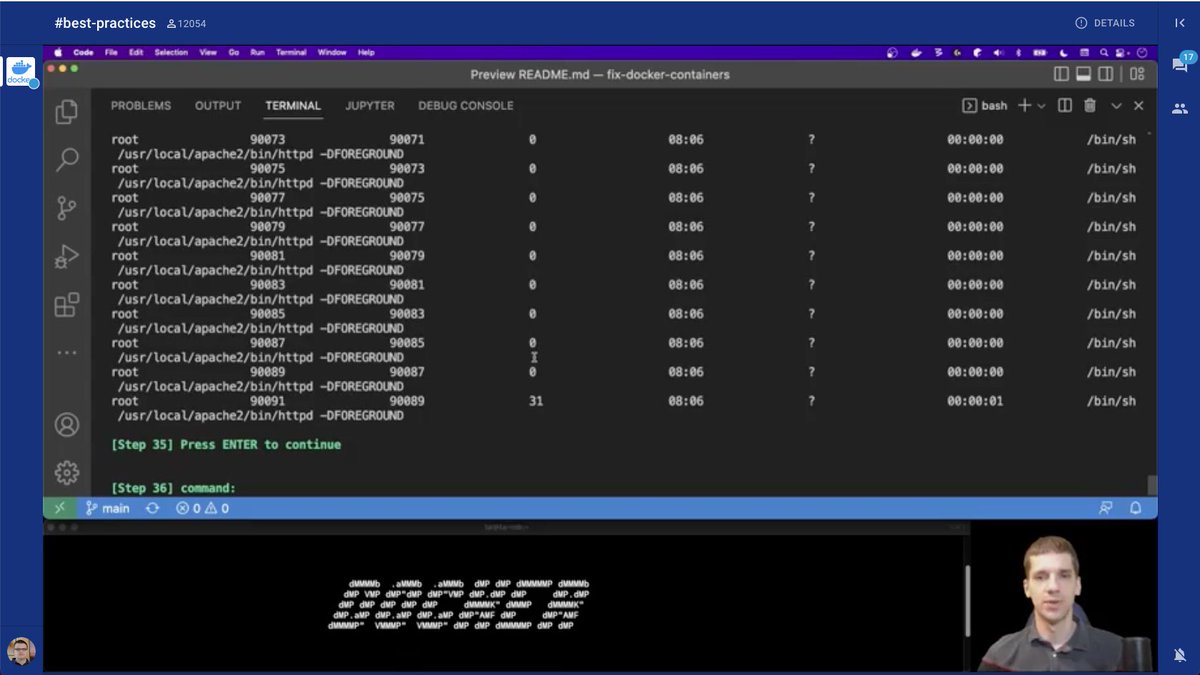
Task: Switch to the JUPYTER tab
Action: pyautogui.click(x=370, y=105)
